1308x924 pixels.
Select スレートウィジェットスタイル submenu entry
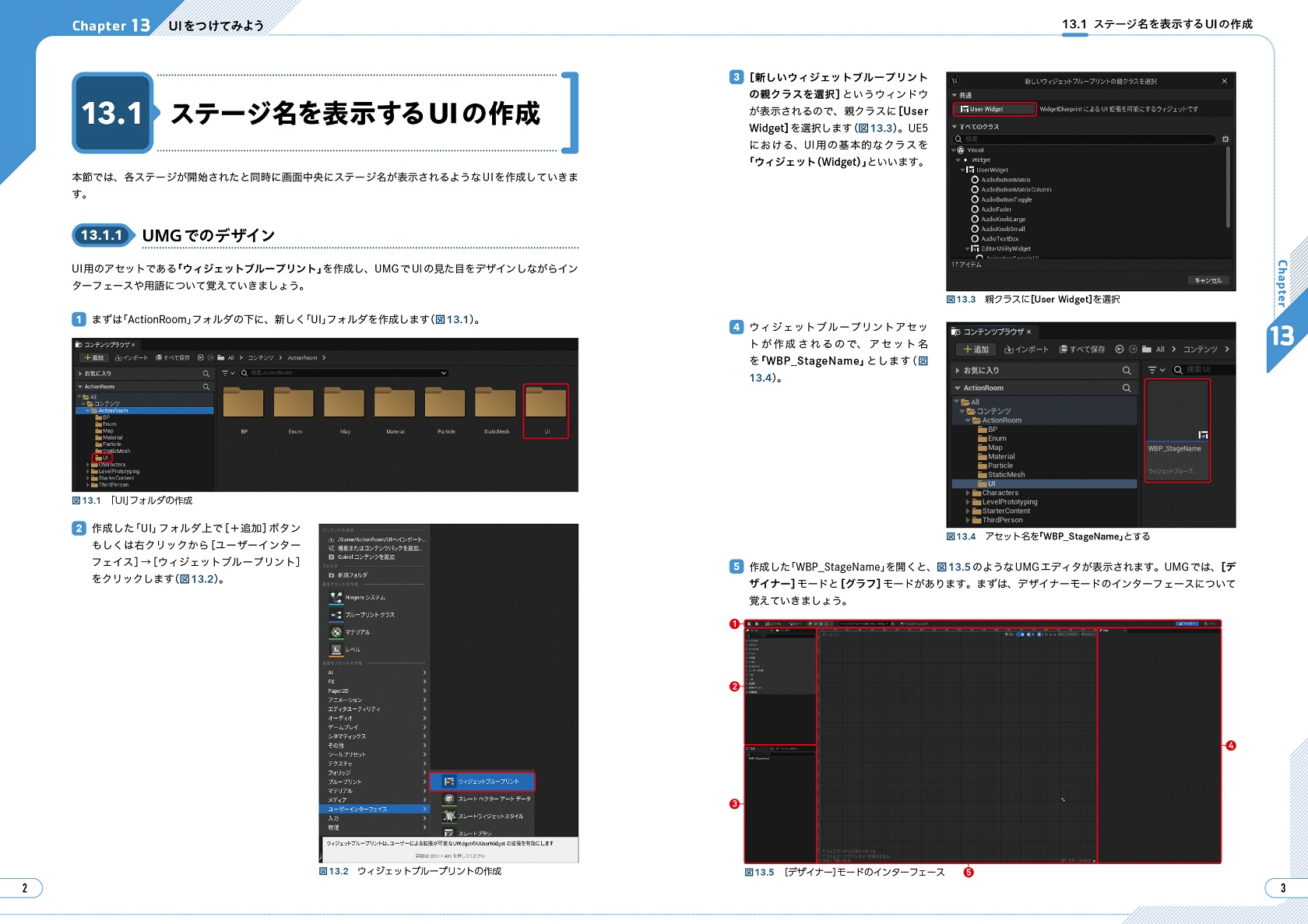pos(490,817)
